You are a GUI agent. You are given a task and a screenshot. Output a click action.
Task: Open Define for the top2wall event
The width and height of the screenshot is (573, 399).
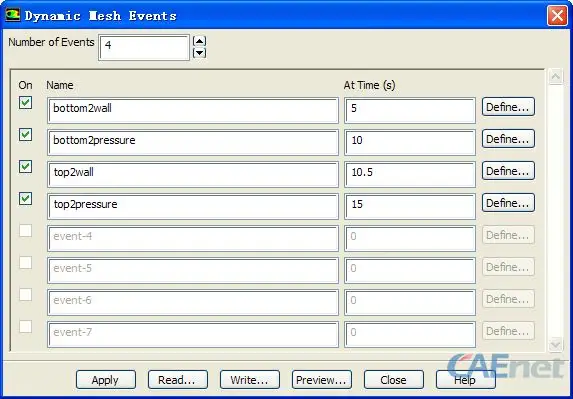[508, 171]
